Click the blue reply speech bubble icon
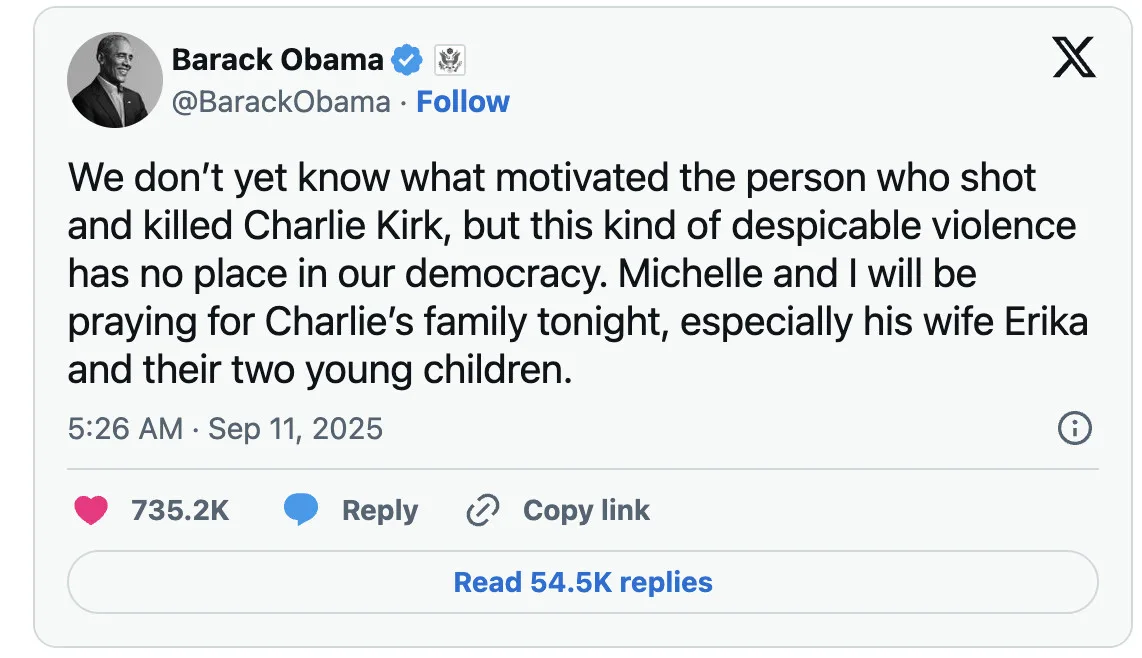The width and height of the screenshot is (1142, 658). (x=301, y=511)
